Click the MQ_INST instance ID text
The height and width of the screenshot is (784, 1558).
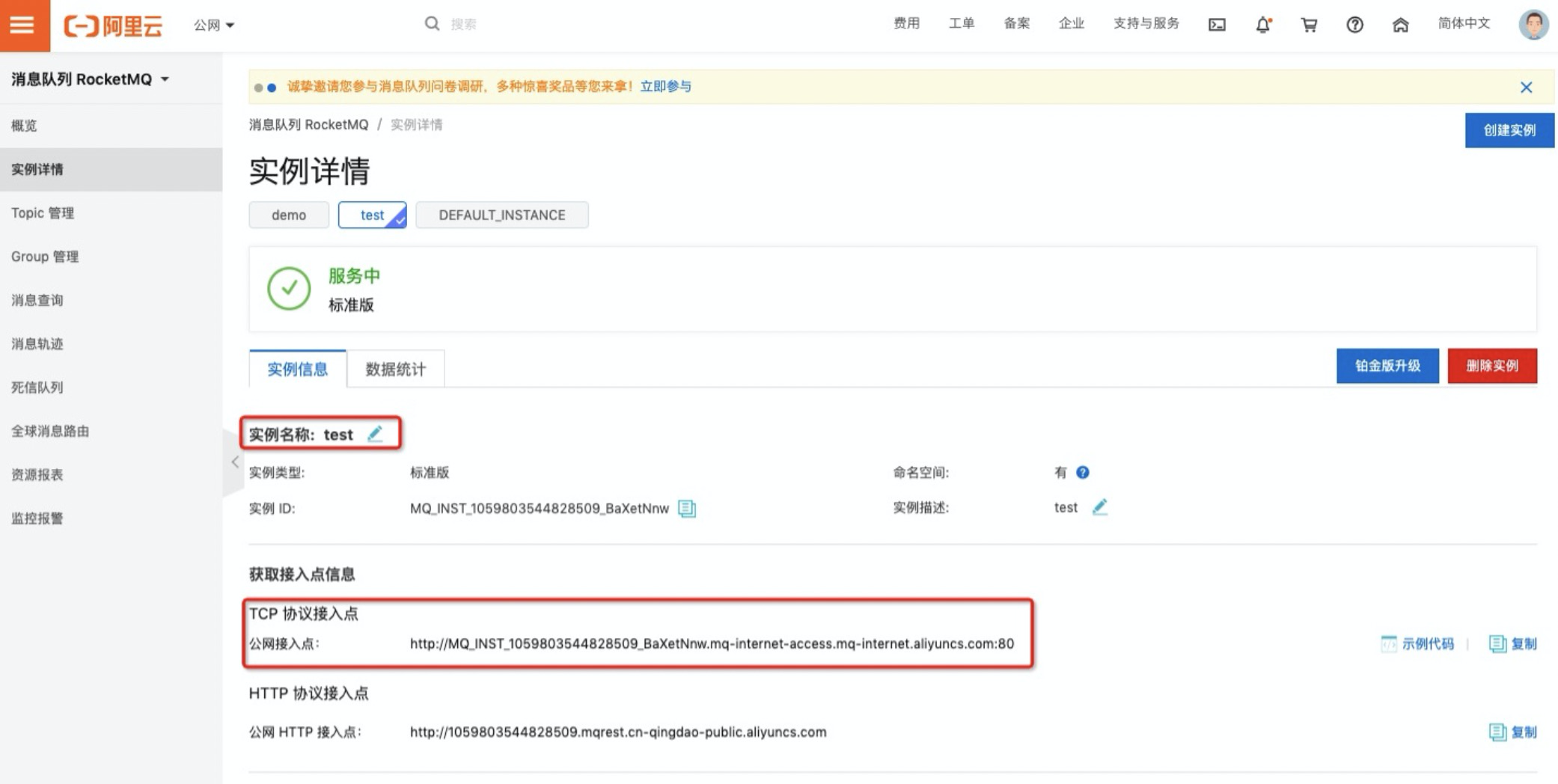point(539,509)
